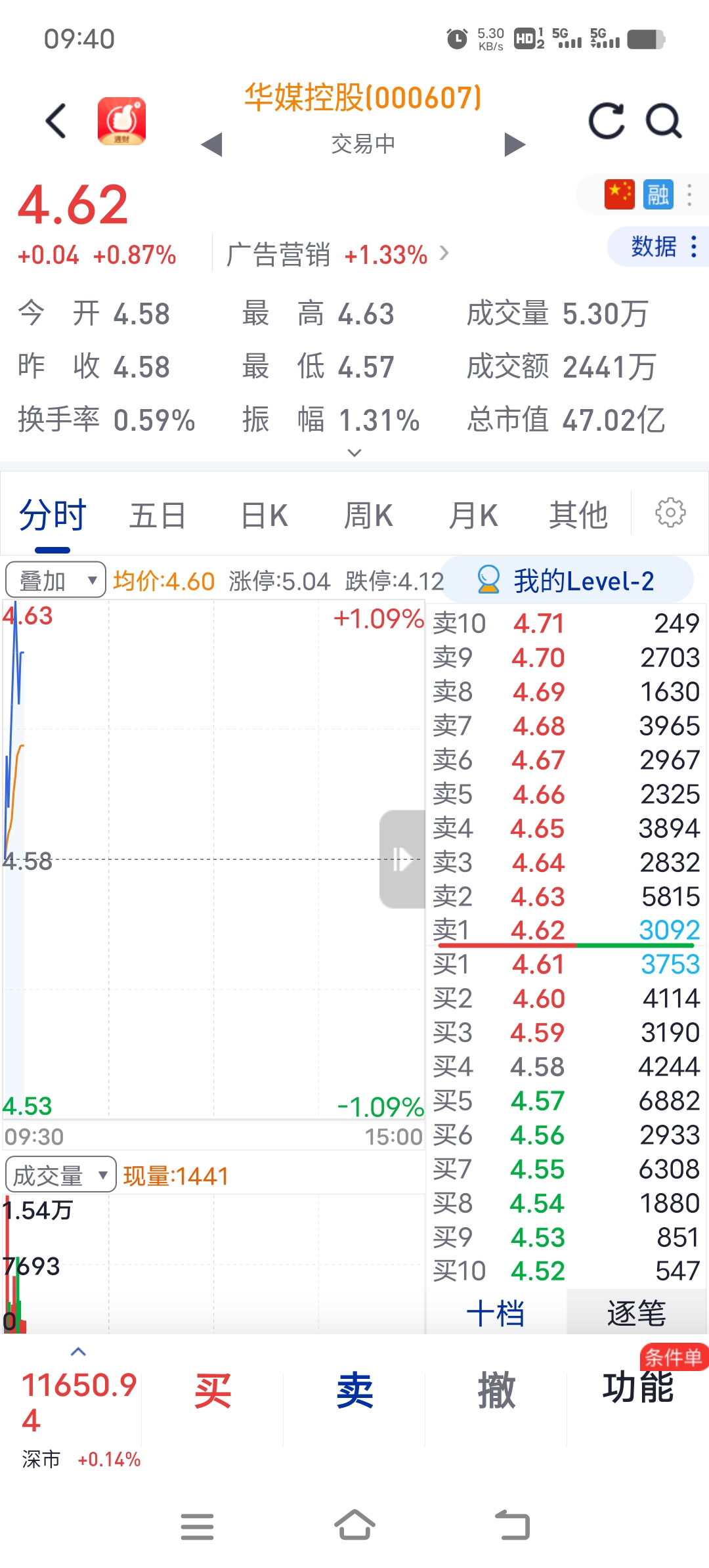Image resolution: width=709 pixels, height=1568 pixels.
Task: Tap the back arrow icon
Action: pos(56,121)
